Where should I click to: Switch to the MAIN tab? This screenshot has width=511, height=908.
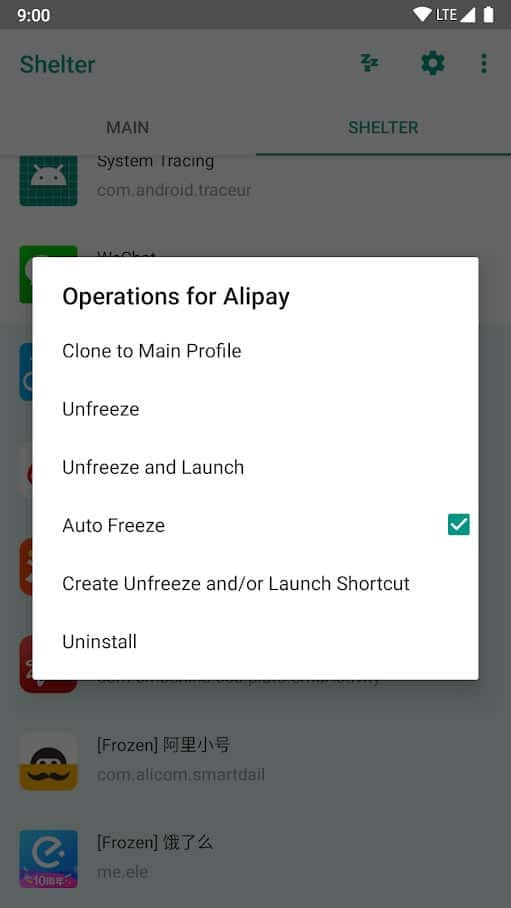point(127,127)
